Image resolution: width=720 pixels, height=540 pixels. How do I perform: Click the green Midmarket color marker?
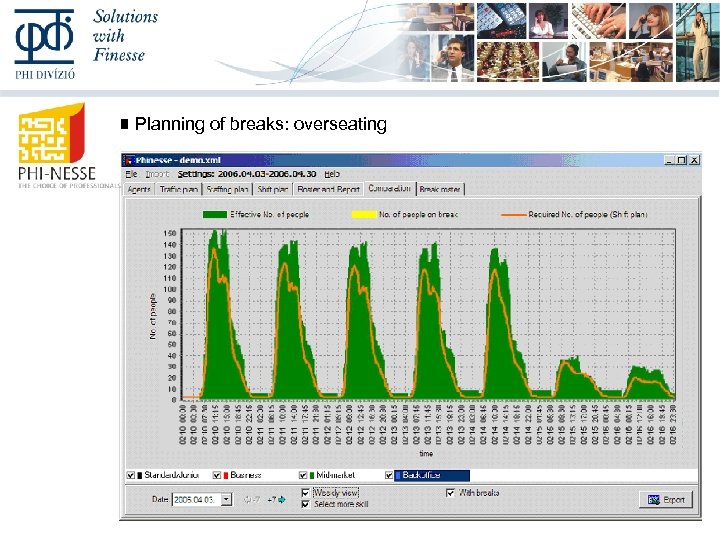point(312,475)
